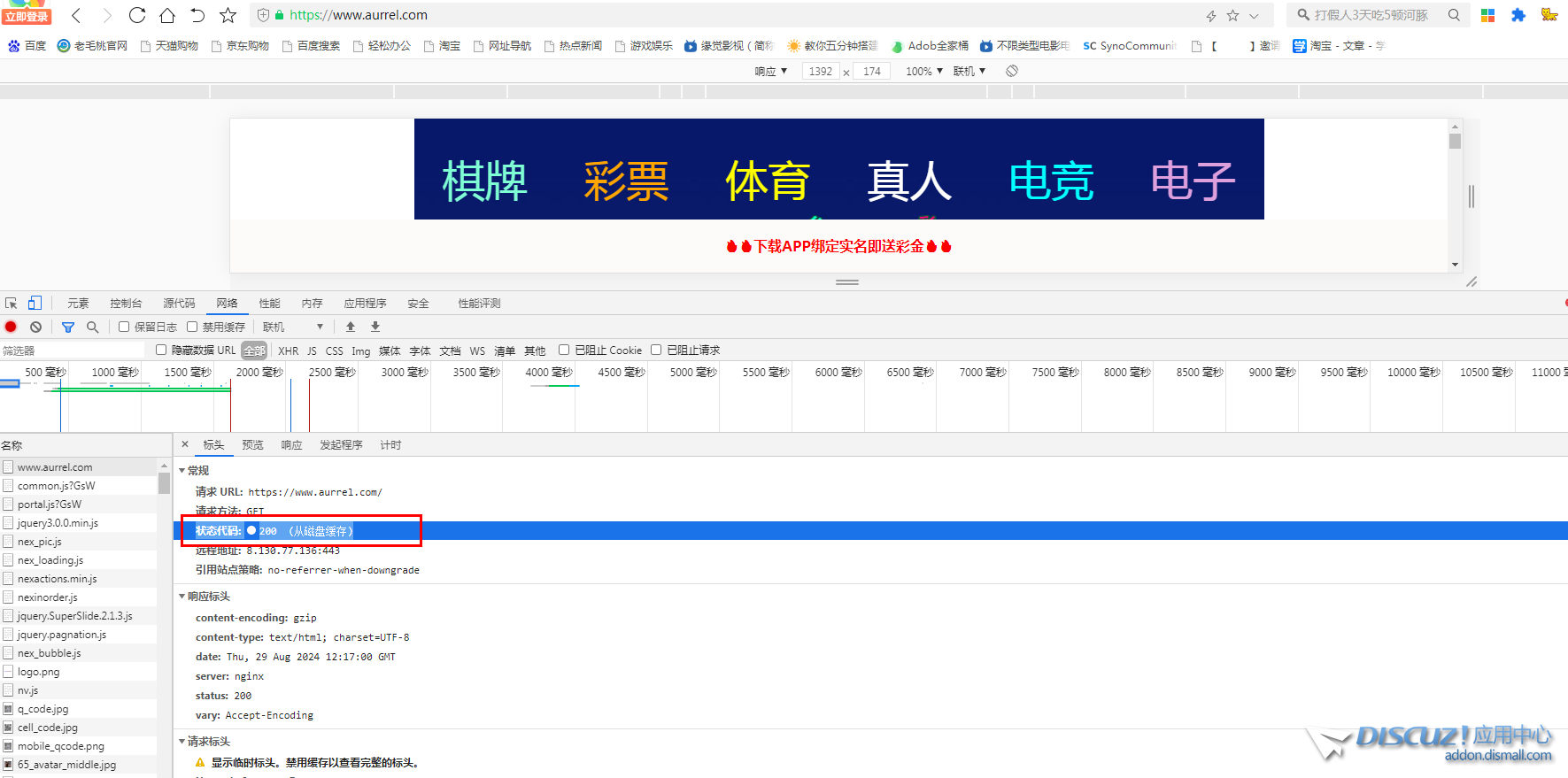Open the 老毛桃官网 bookmark
Image resolution: width=1568 pixels, height=778 pixels.
(x=92, y=46)
